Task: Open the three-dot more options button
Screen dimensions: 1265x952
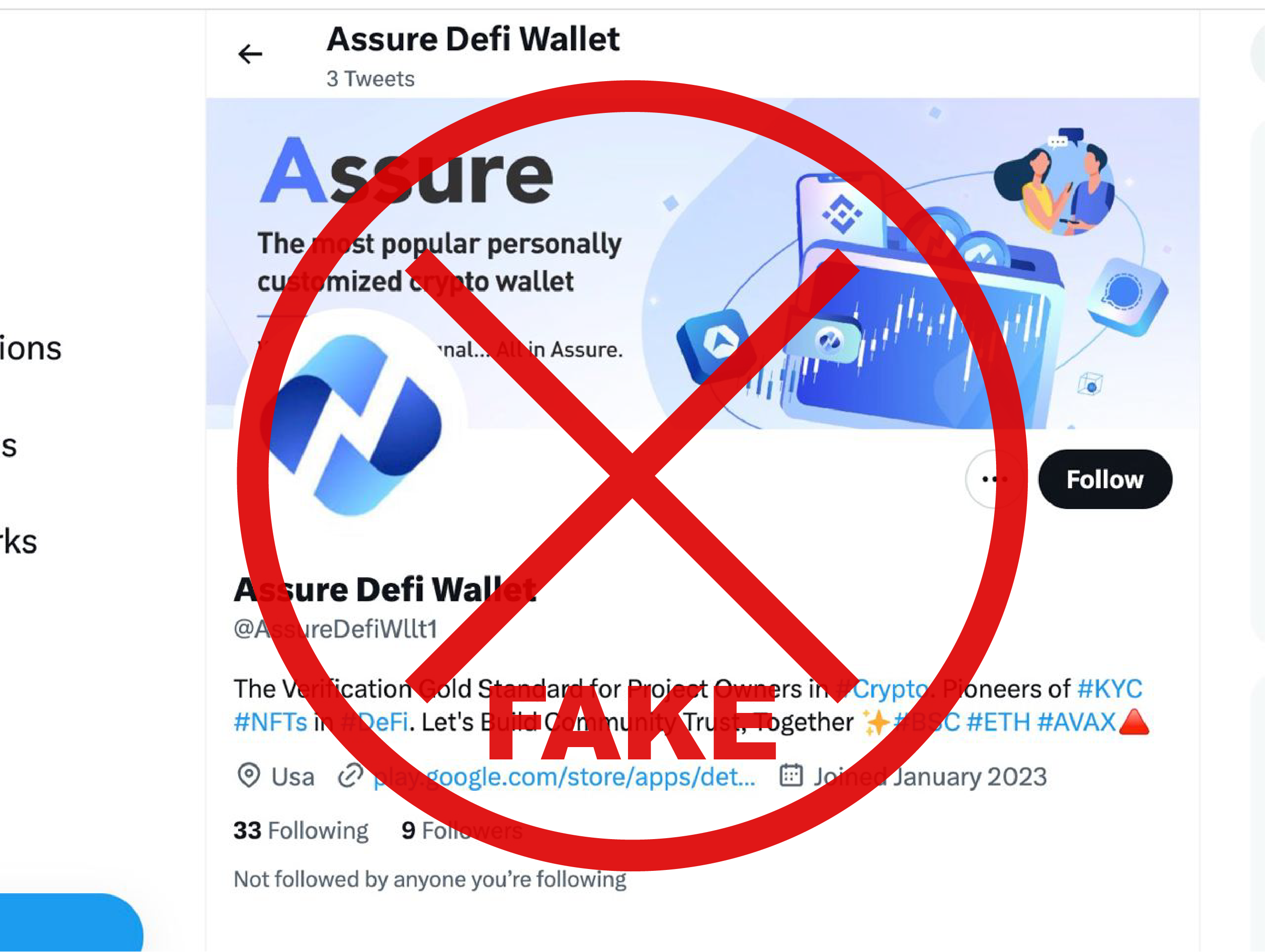Action: tap(994, 479)
